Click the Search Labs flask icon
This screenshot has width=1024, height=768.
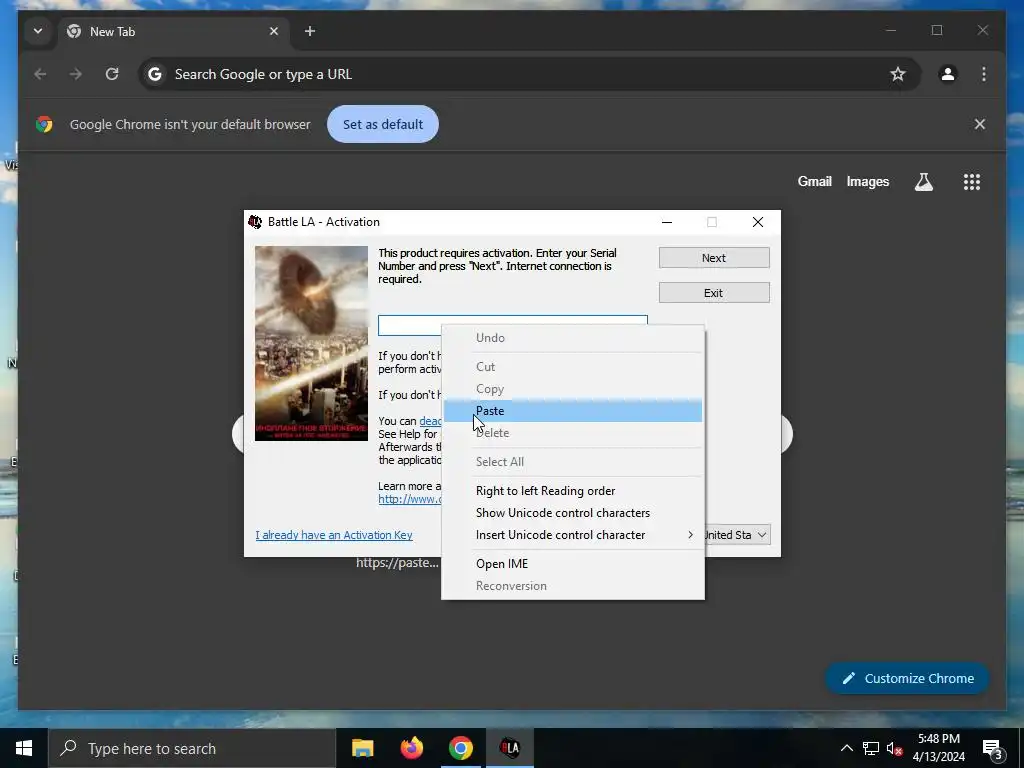[x=923, y=182]
